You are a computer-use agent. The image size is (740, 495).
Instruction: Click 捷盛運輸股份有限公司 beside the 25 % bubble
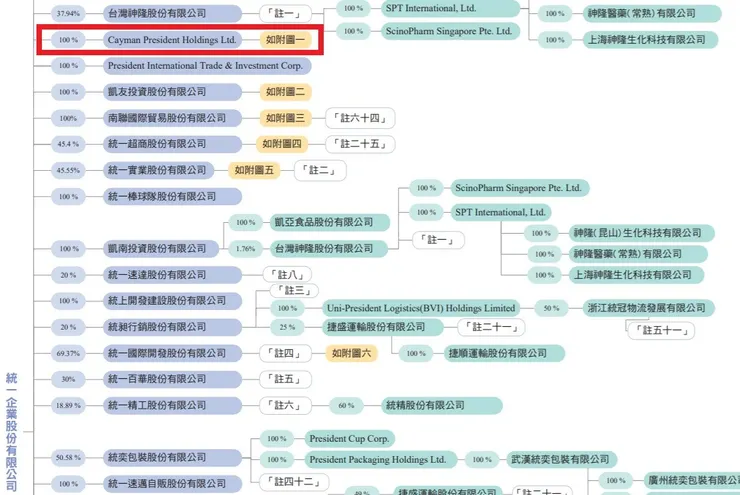pyautogui.click(x=383, y=327)
